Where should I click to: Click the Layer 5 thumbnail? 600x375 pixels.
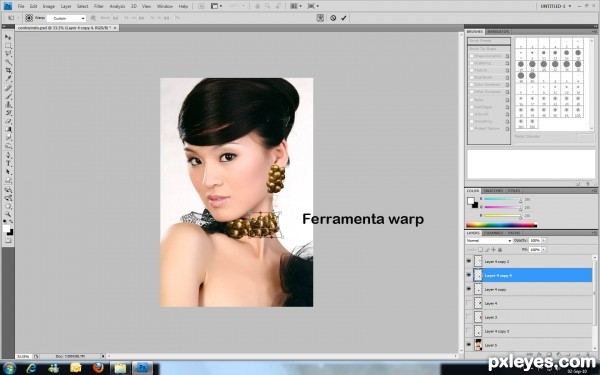[x=478, y=345]
